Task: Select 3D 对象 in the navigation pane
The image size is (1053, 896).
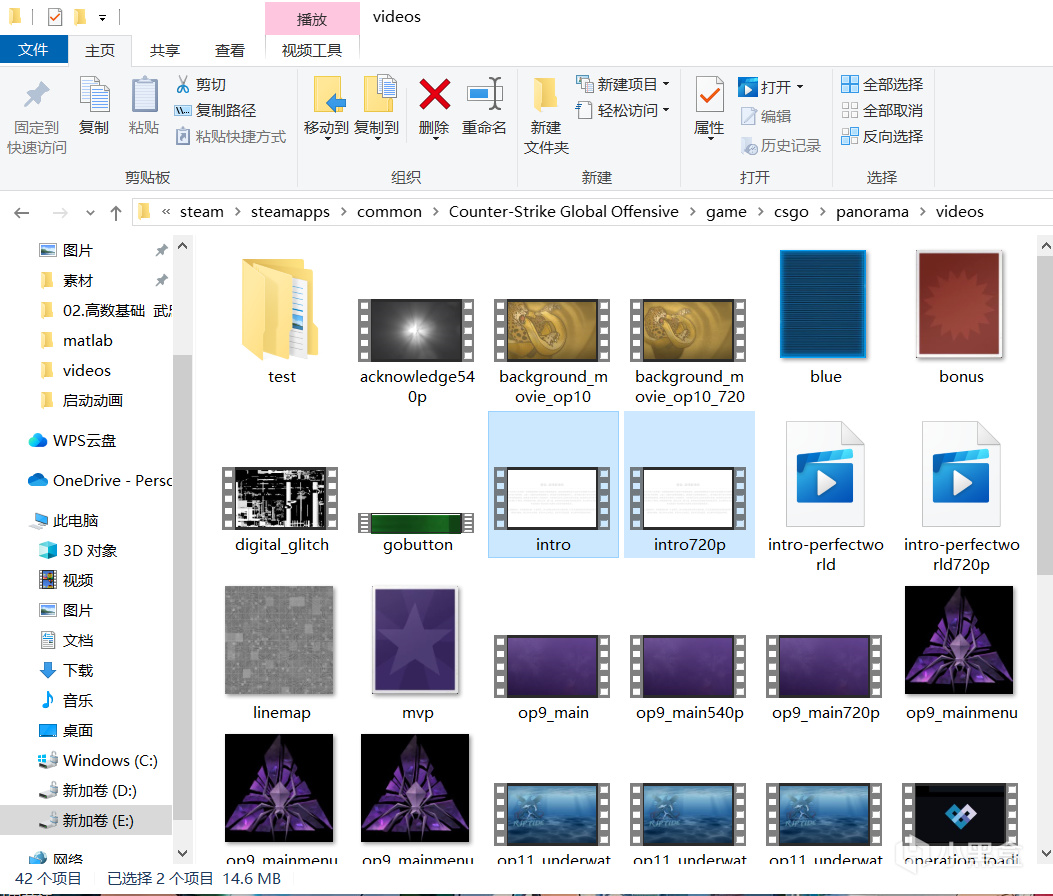Action: [x=89, y=551]
